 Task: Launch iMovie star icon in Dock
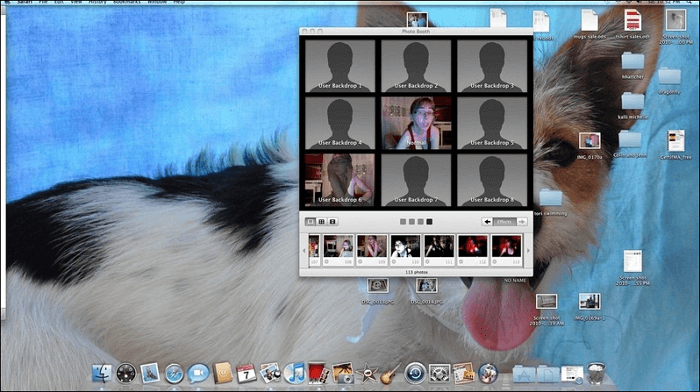click(367, 373)
